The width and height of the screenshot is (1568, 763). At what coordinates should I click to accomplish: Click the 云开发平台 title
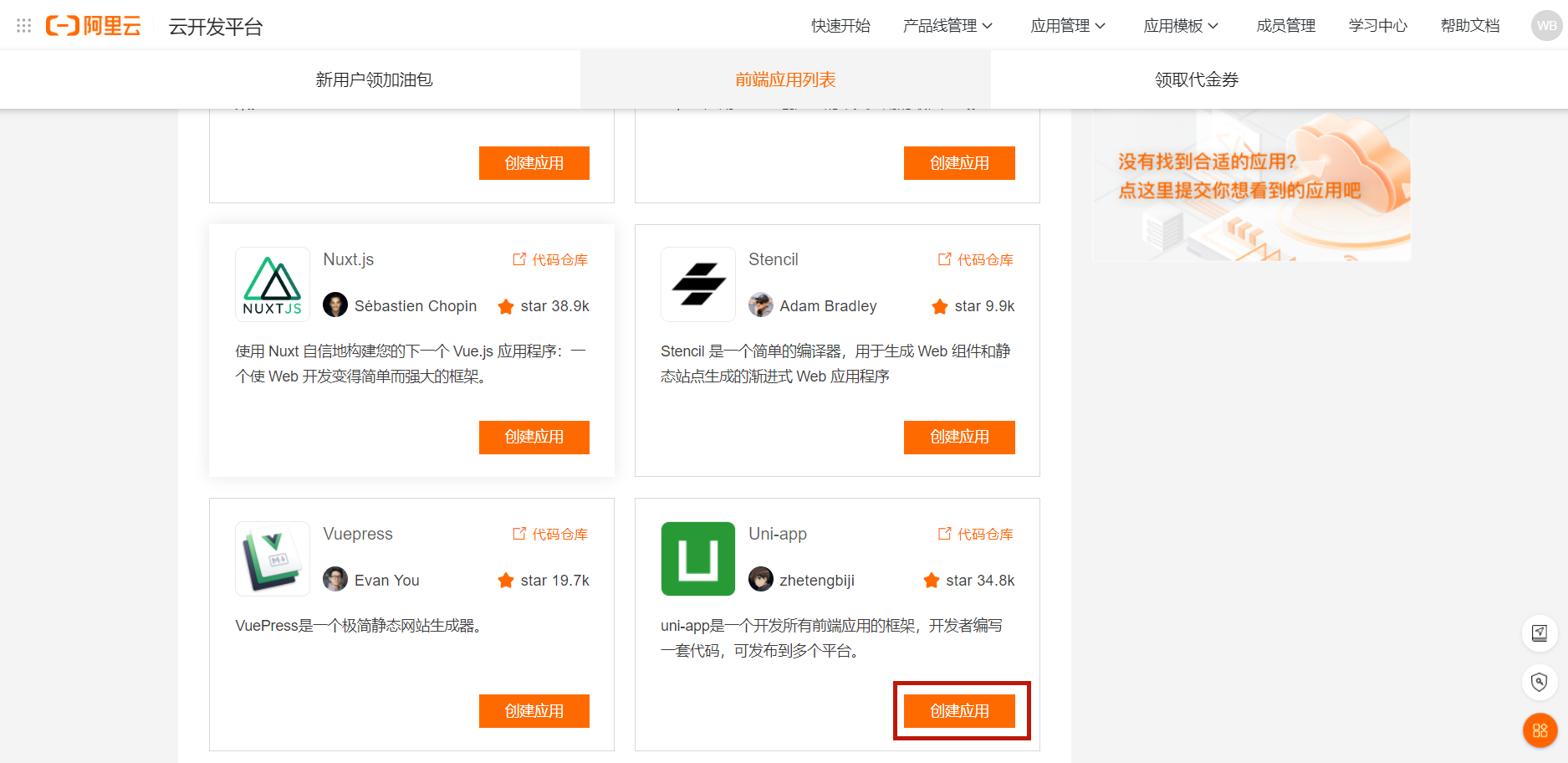216,27
